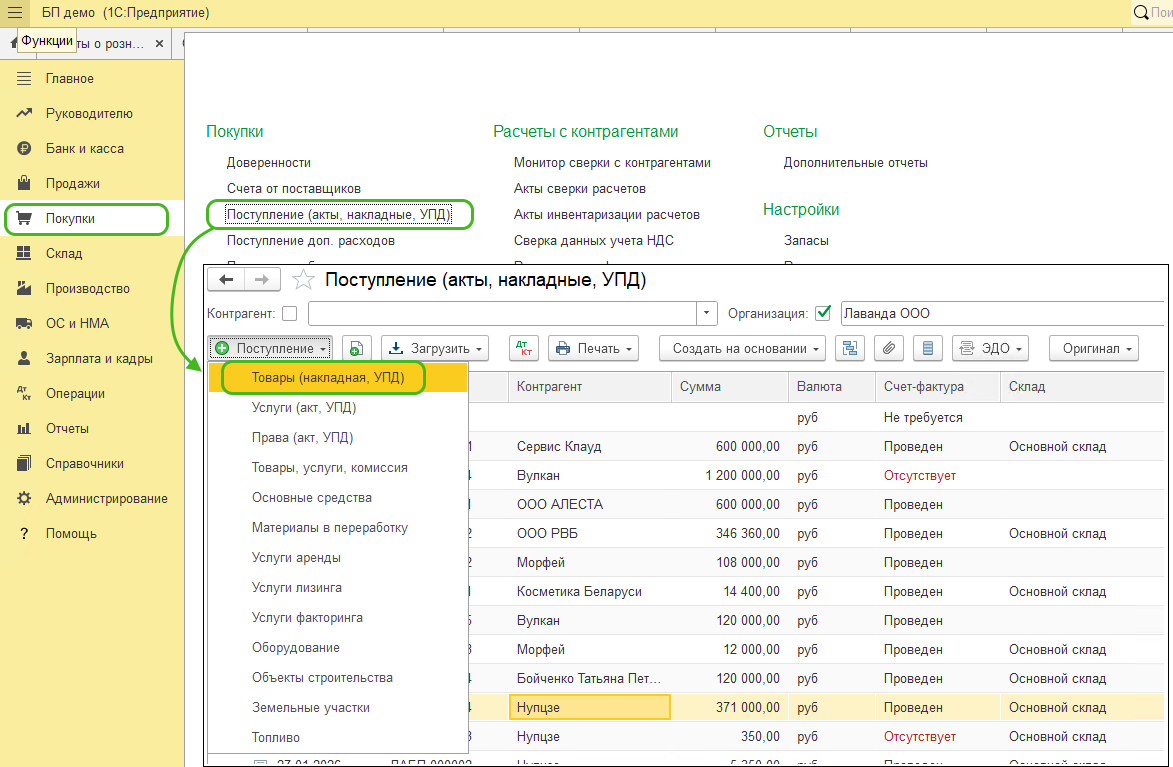Open the hamburger main menu icon
Viewport: 1173px width, 767px height.
point(14,13)
